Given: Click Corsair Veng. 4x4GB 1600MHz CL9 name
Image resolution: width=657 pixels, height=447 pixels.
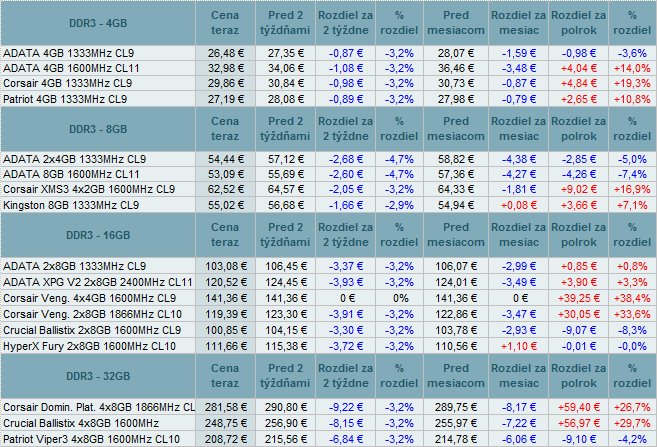Looking at the screenshot, I should click(89, 298).
